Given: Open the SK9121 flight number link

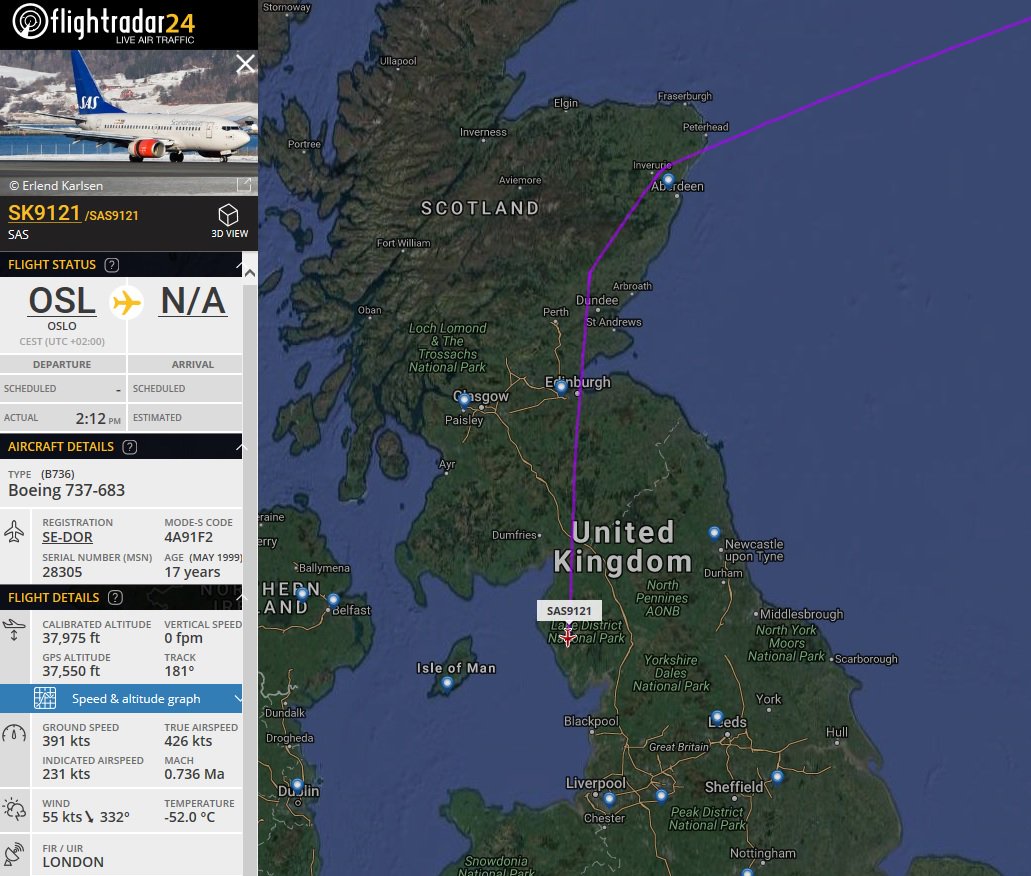Looking at the screenshot, I should pos(44,213).
